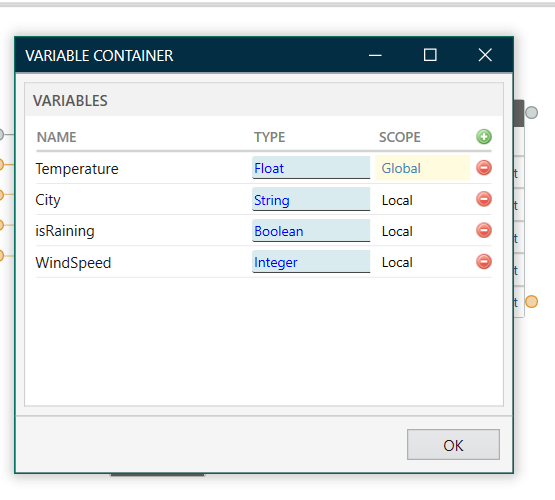Delete the City variable row
This screenshot has width=555, height=500.
(x=484, y=199)
